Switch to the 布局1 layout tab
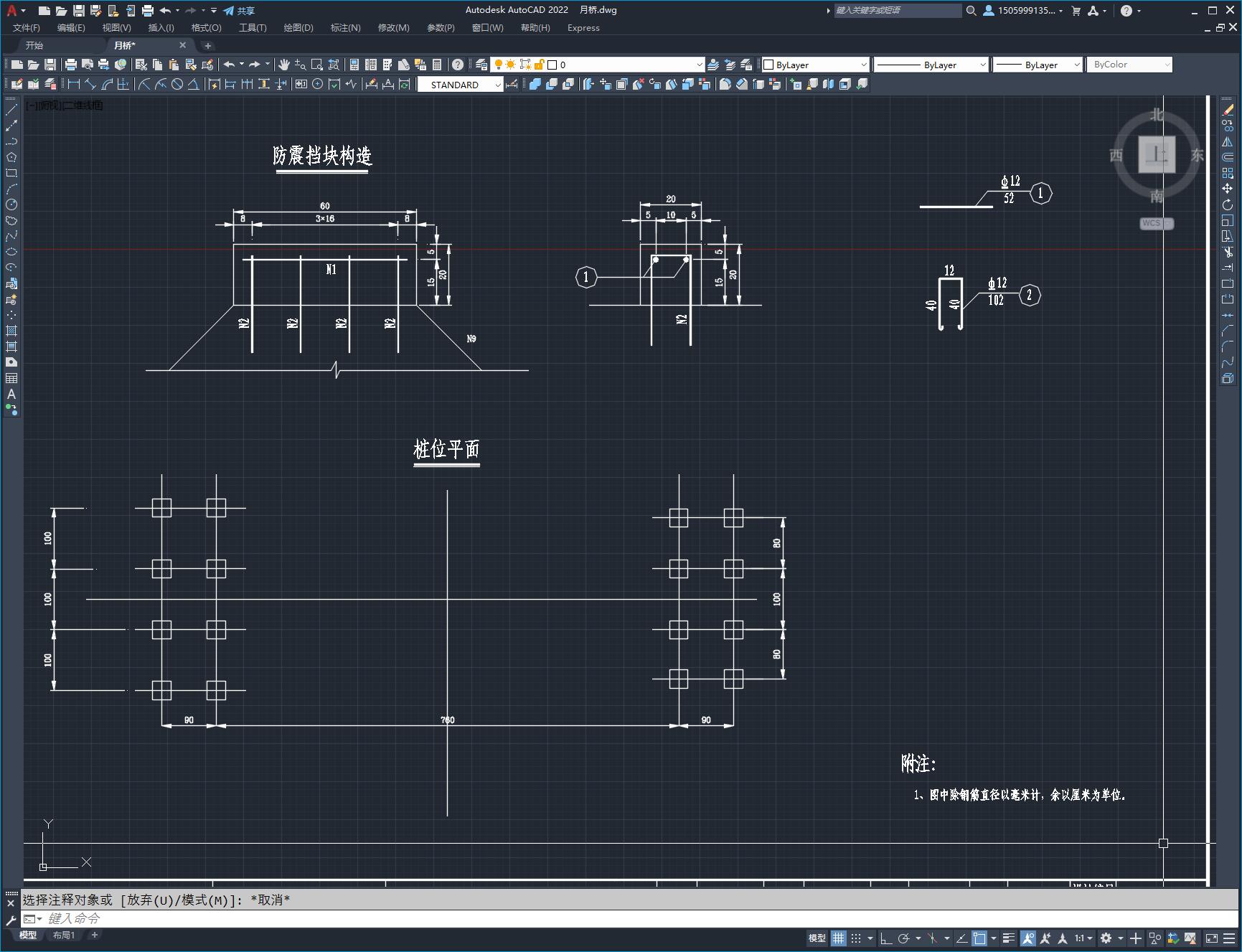 tap(64, 935)
